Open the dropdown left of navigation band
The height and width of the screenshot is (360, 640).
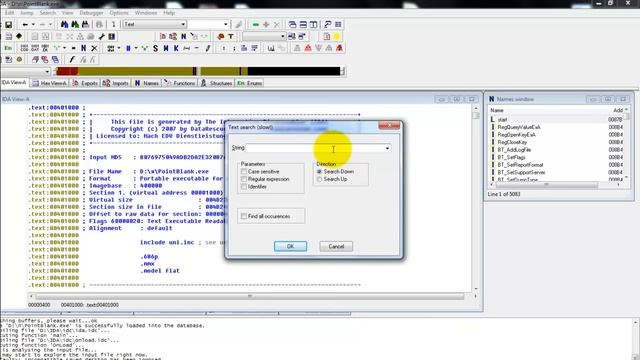click(47, 71)
